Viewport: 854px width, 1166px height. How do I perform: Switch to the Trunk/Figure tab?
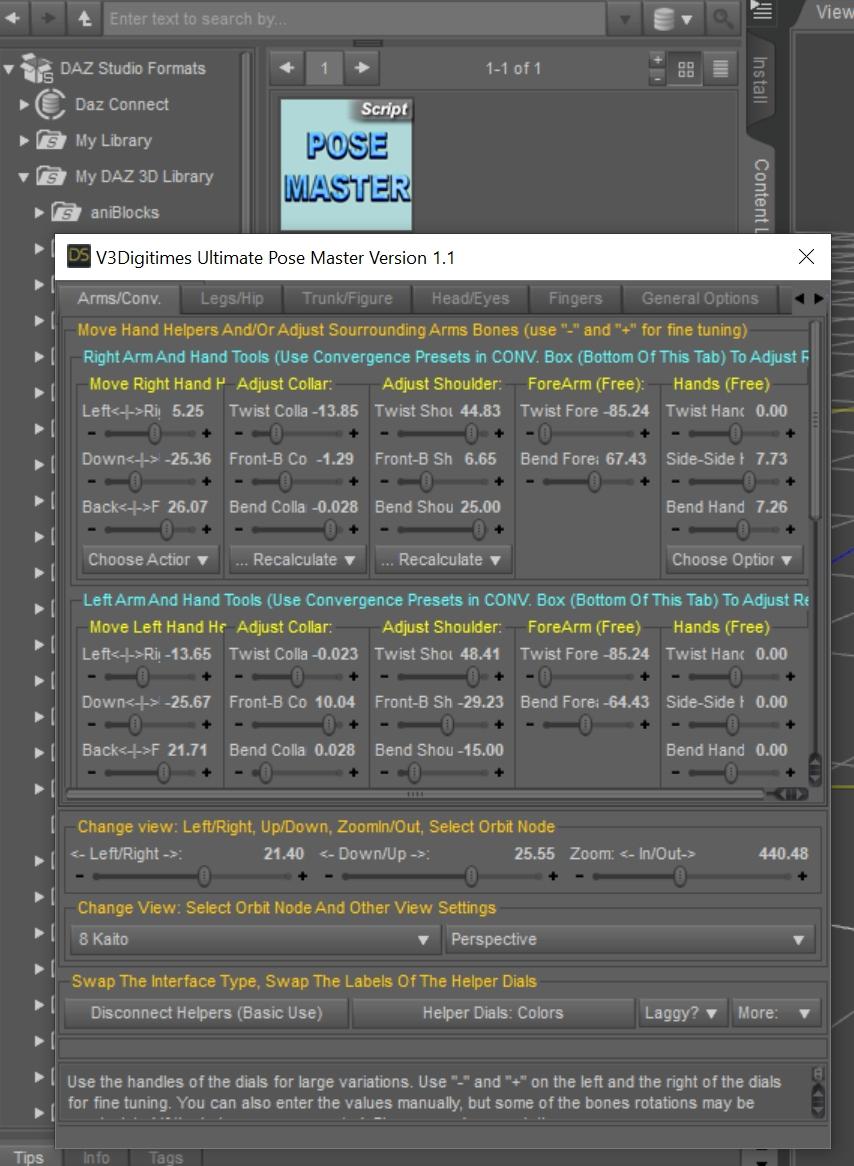pos(347,299)
